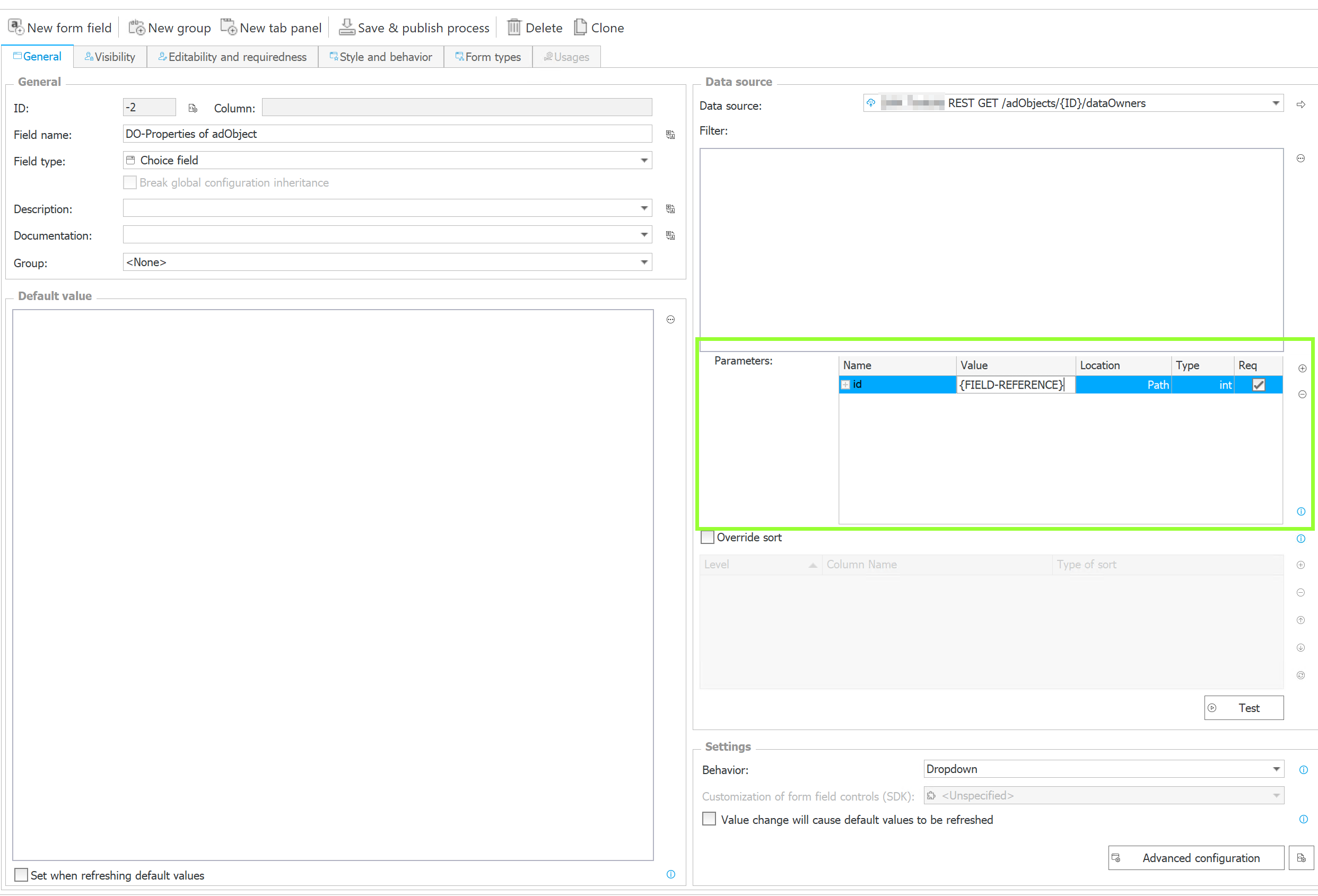Screen dimensions: 1318x896
Task: Open the Behavior dropdown
Action: (1276, 769)
